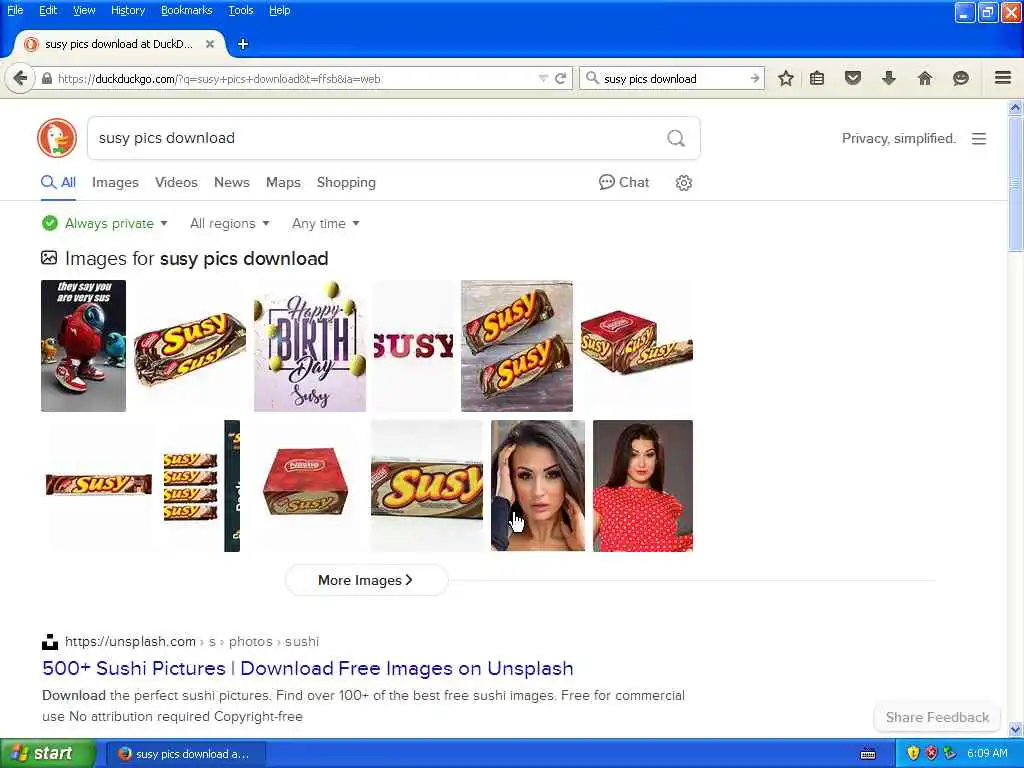Viewport: 1024px width, 768px height.
Task: Click the page scrollbar up arrow
Action: pyautogui.click(x=1015, y=108)
